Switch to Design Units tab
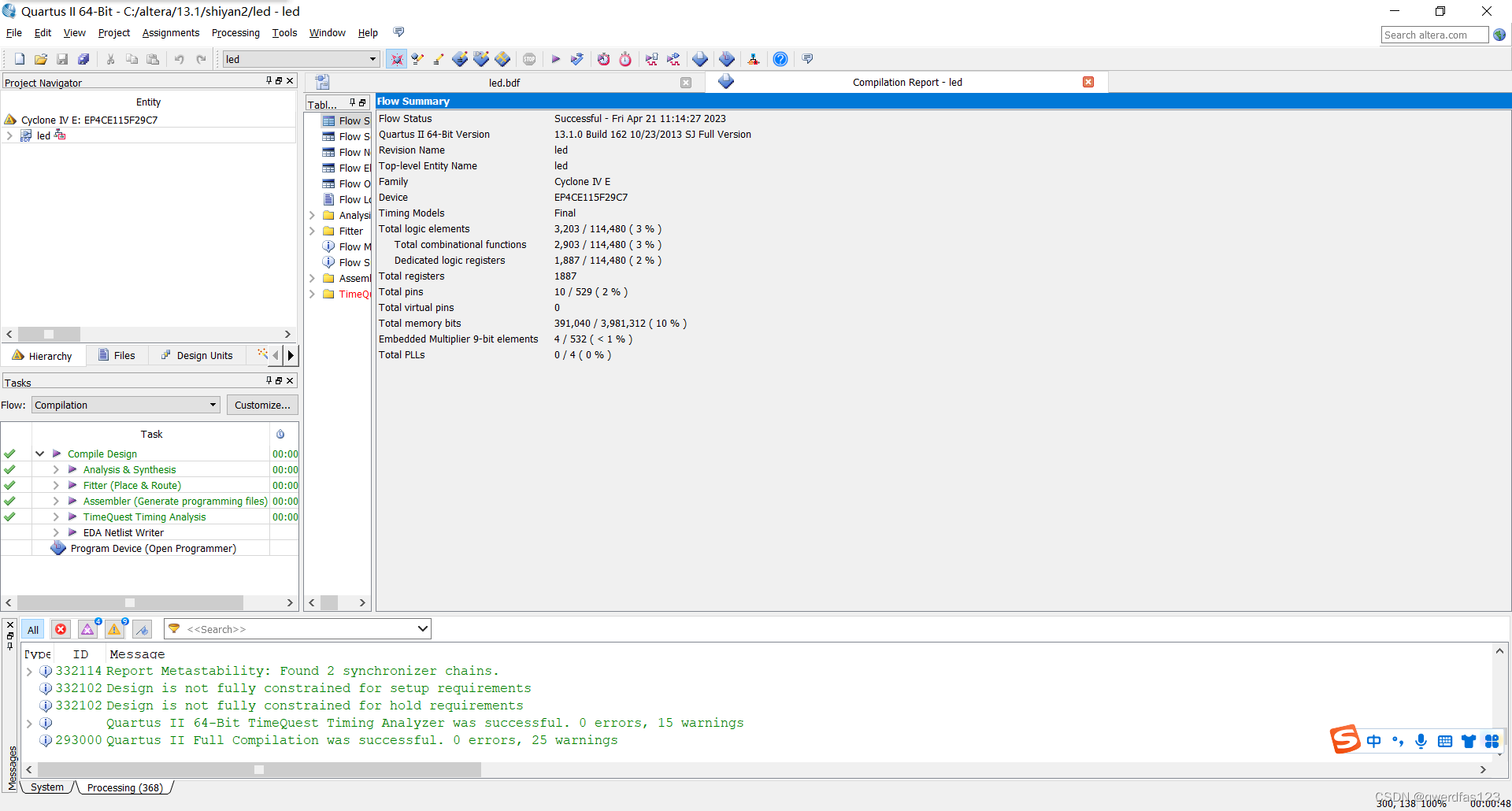The height and width of the screenshot is (811, 1512). coord(197,356)
